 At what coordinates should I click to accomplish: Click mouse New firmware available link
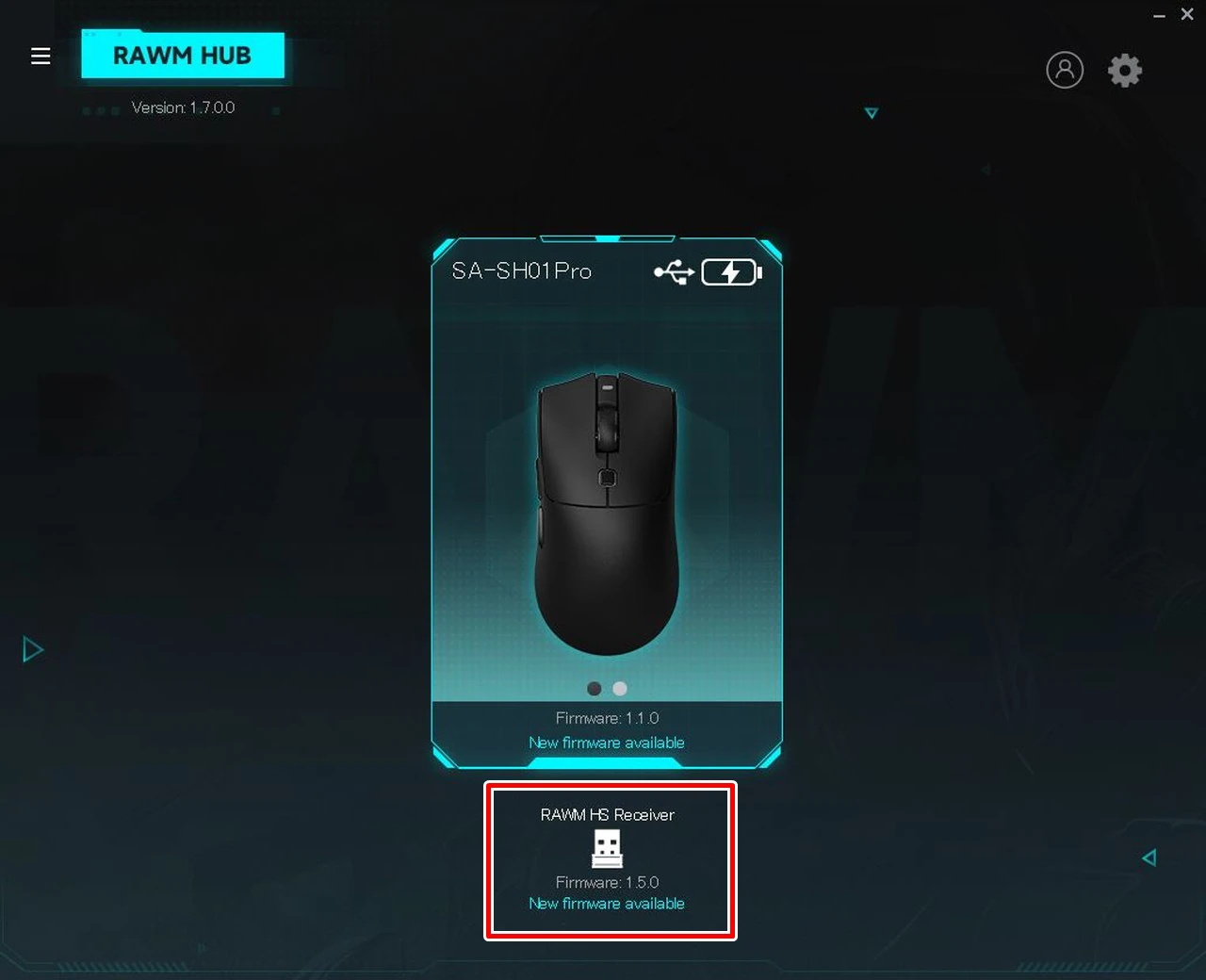click(607, 743)
